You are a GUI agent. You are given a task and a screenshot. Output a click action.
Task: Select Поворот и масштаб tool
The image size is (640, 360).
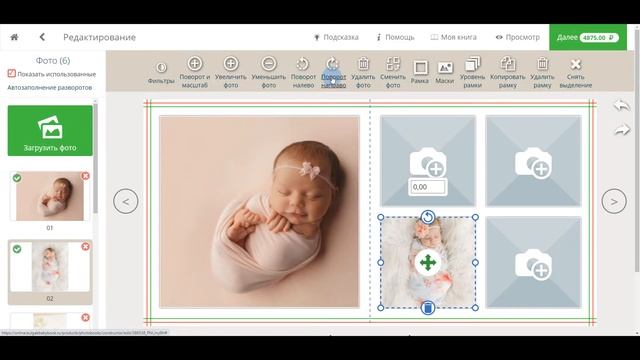pyautogui.click(x=195, y=72)
